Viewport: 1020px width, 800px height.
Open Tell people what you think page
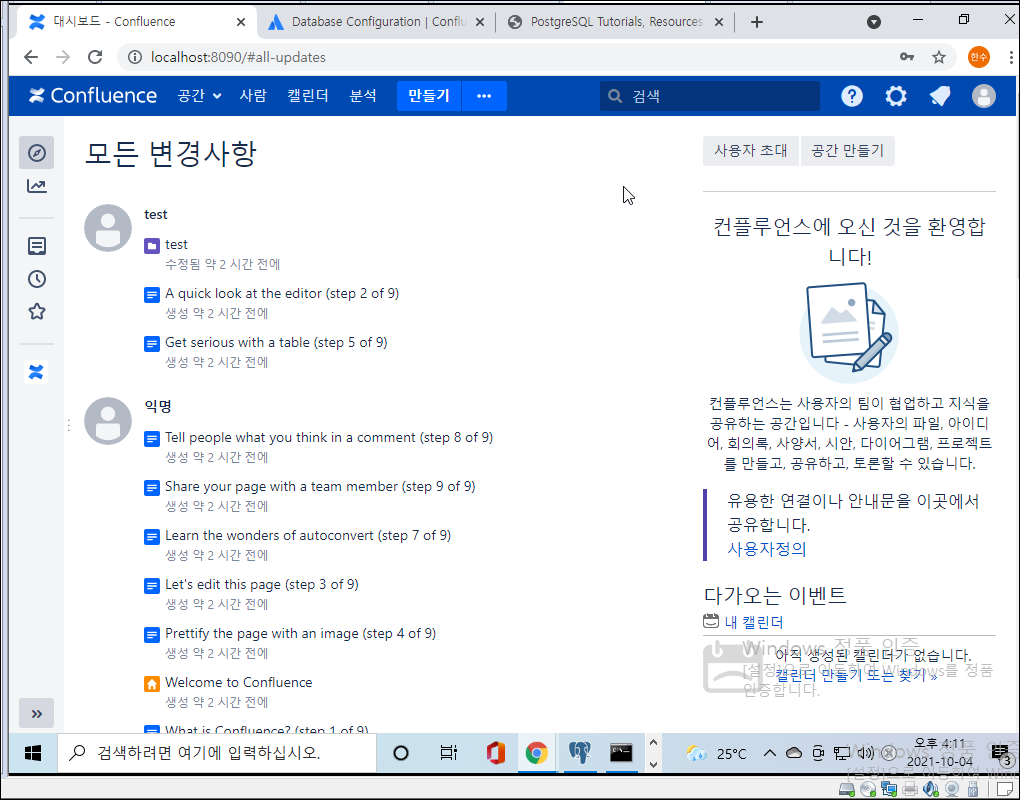329,437
